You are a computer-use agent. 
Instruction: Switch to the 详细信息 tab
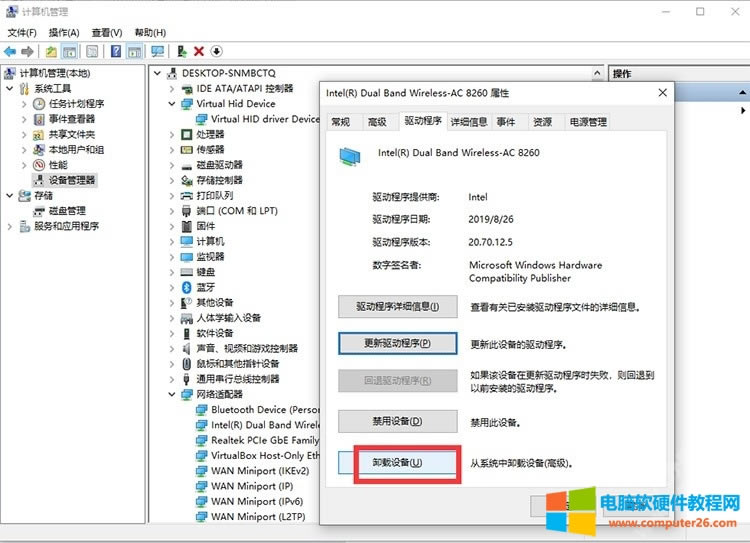[x=469, y=122]
